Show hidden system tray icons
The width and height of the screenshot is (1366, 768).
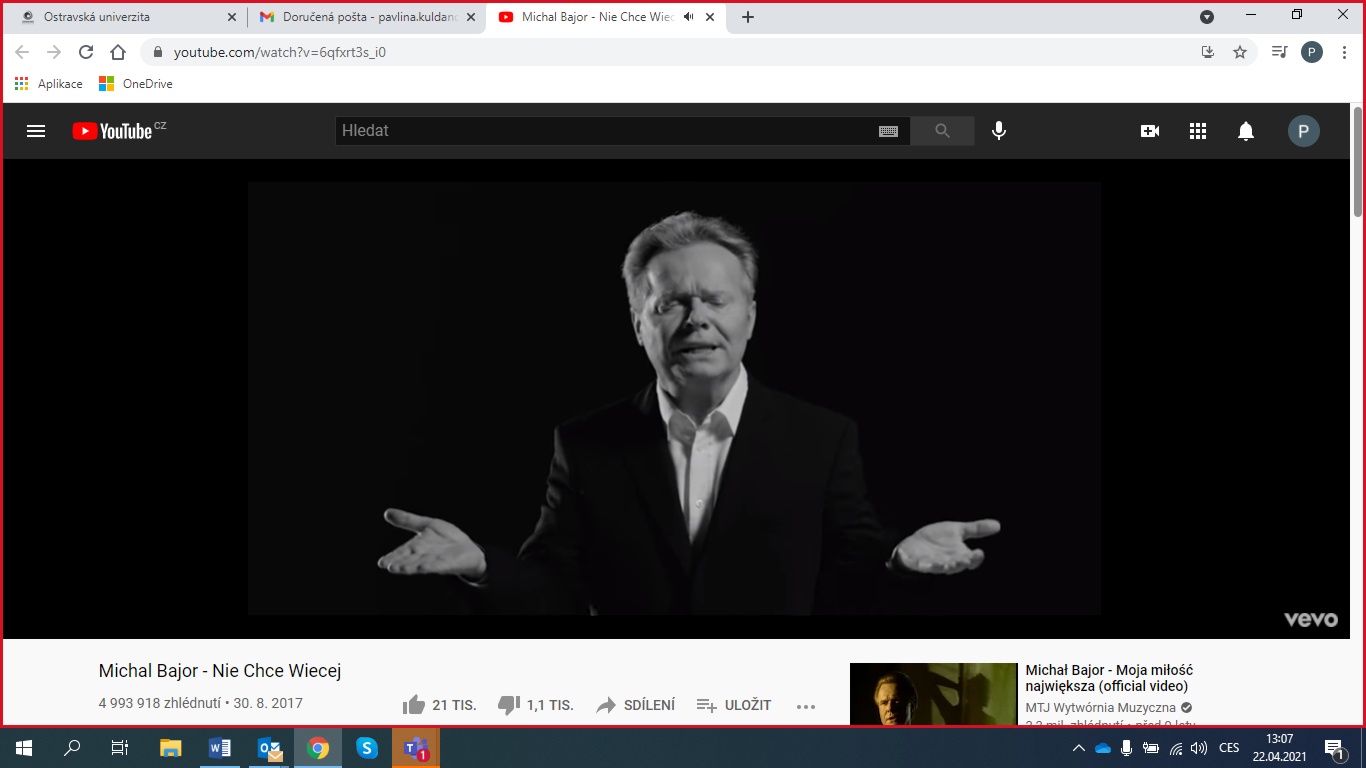tap(1078, 748)
